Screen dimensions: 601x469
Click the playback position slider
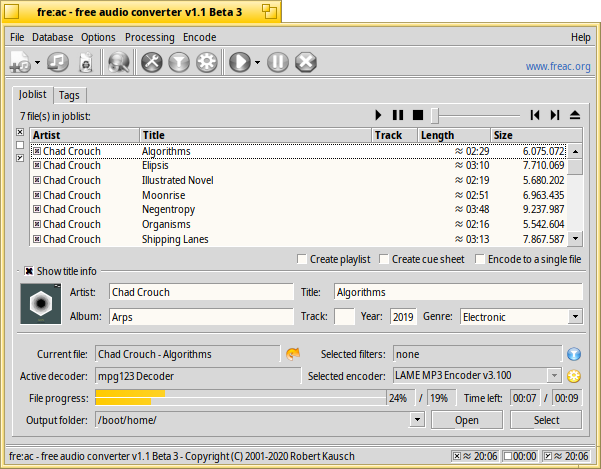[x=475, y=115]
